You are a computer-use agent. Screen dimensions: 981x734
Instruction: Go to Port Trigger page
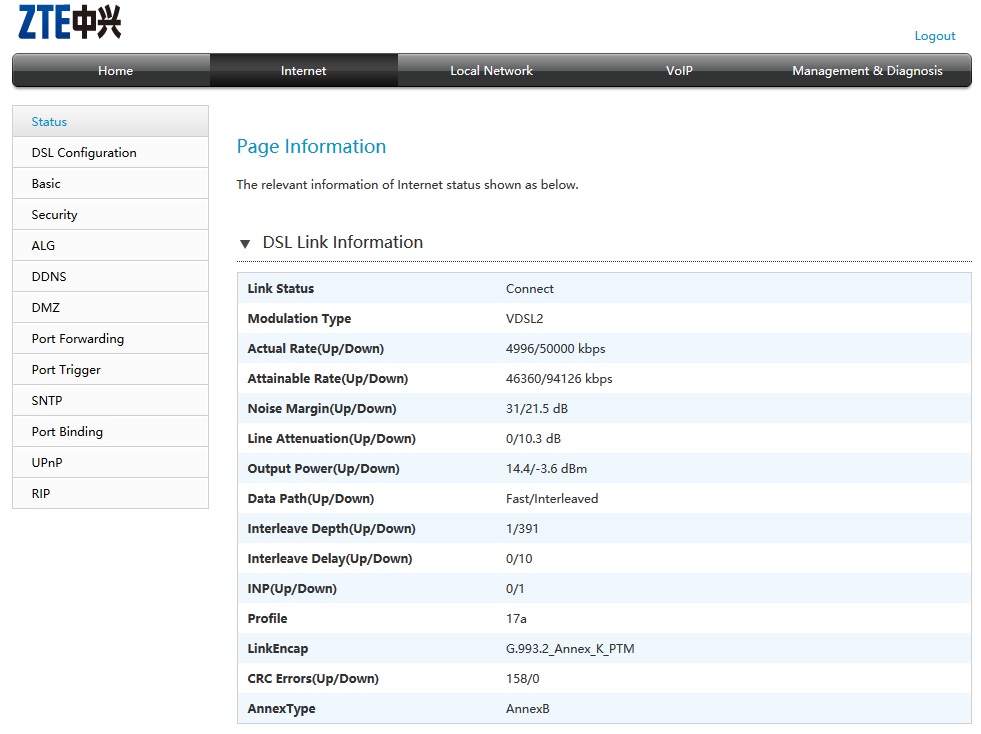point(66,370)
